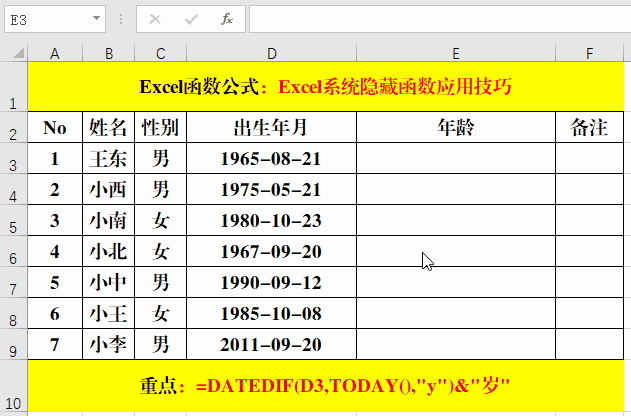Select empty 备注 cell in 小西 row
The height and width of the screenshot is (416, 631).
[590, 189]
